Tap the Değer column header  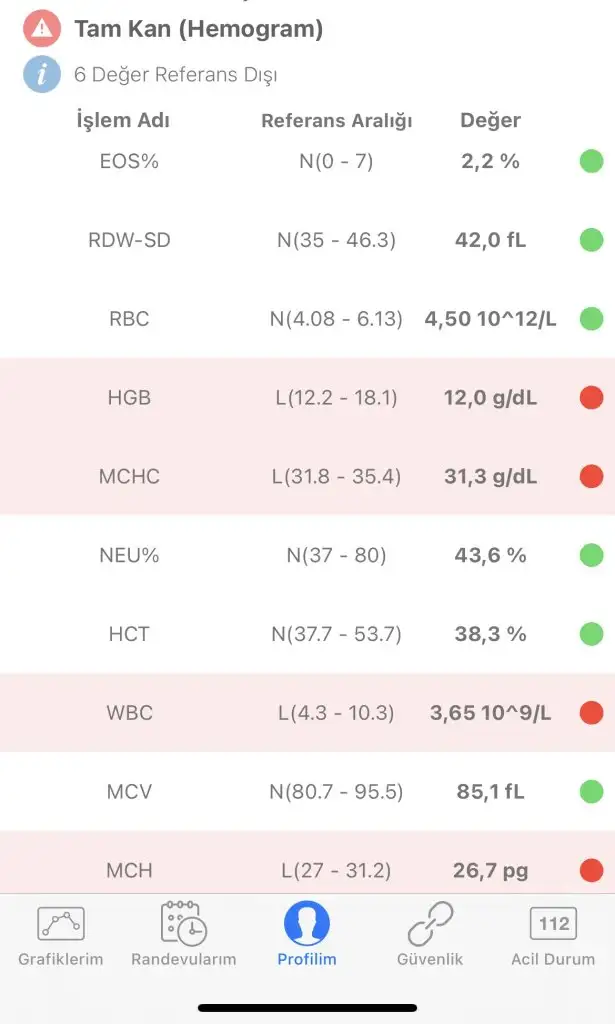(490, 121)
